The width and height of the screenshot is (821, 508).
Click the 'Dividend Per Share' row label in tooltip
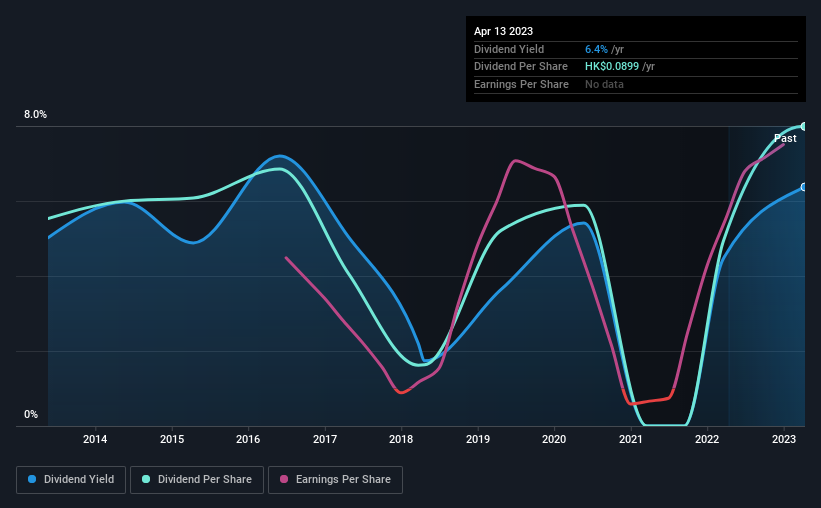(x=520, y=67)
